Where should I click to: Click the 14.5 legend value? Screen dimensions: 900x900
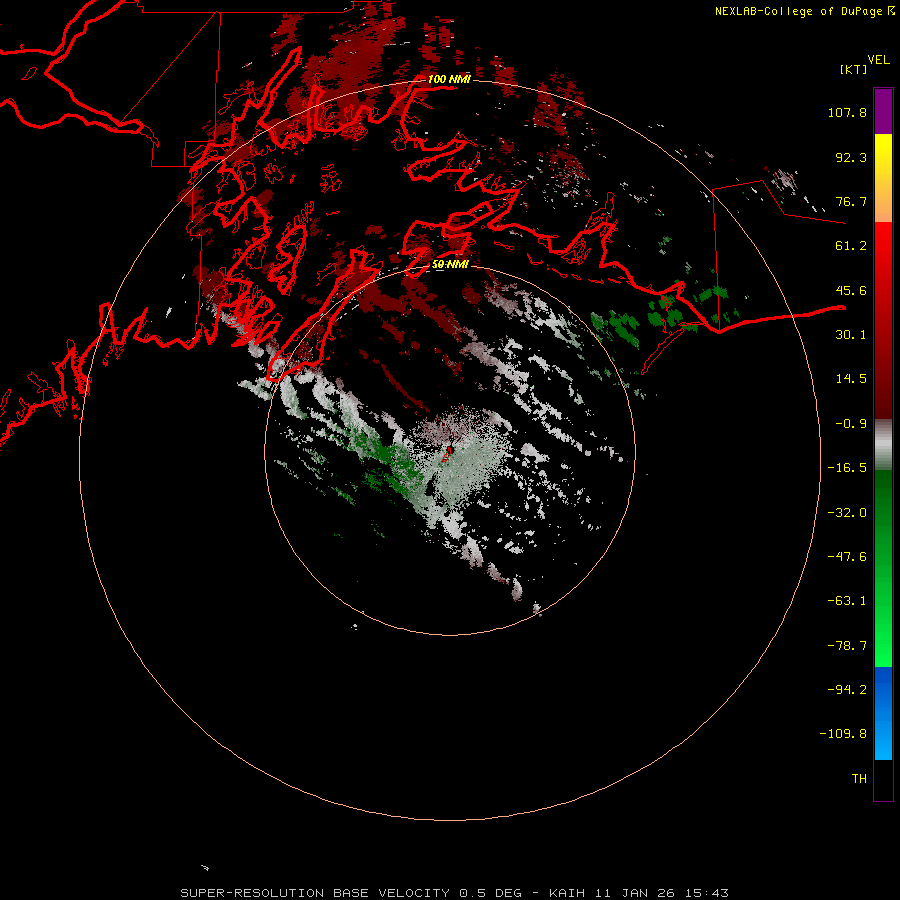(851, 379)
